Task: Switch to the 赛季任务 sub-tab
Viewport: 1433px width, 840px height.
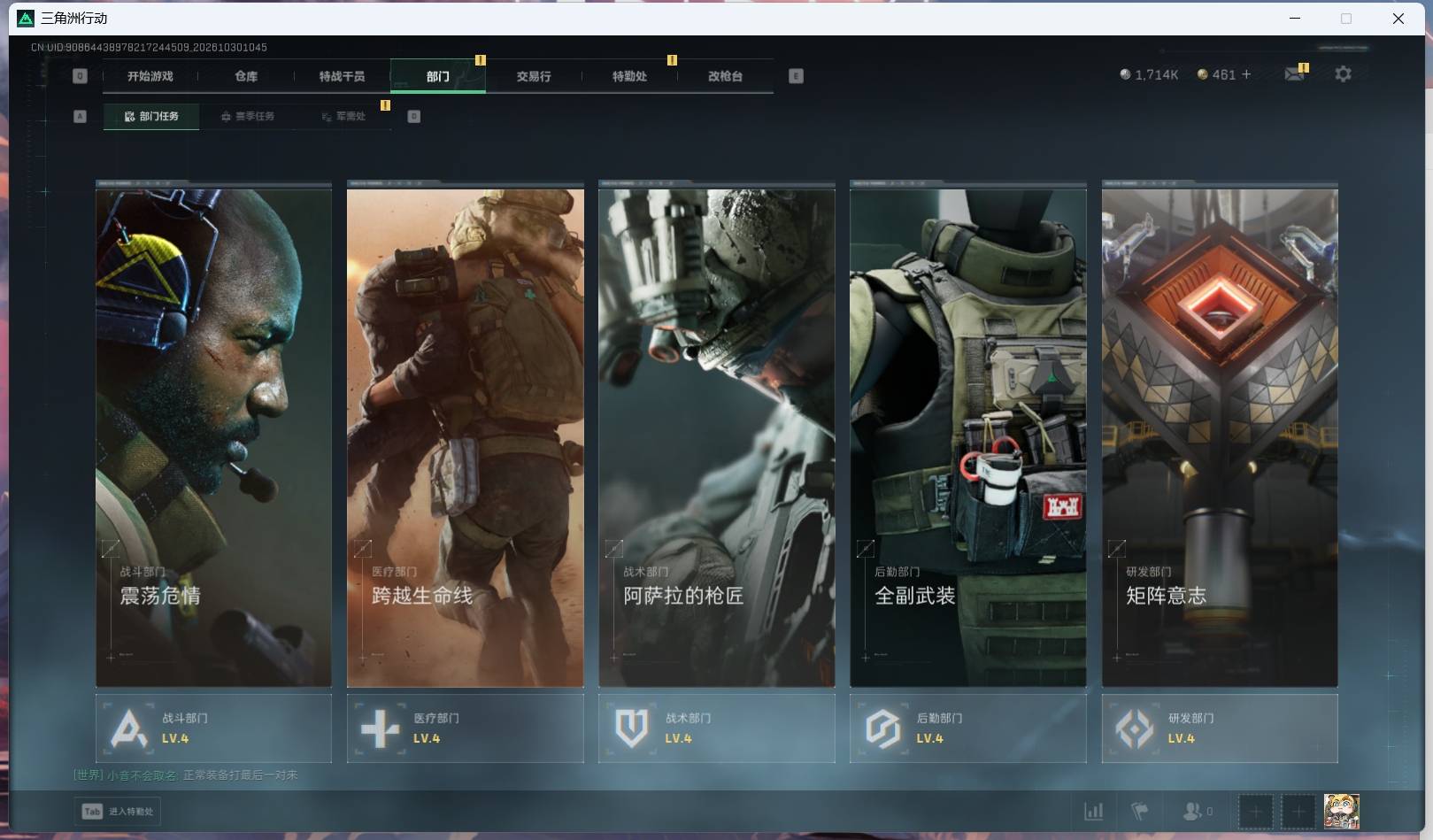Action: coord(248,116)
